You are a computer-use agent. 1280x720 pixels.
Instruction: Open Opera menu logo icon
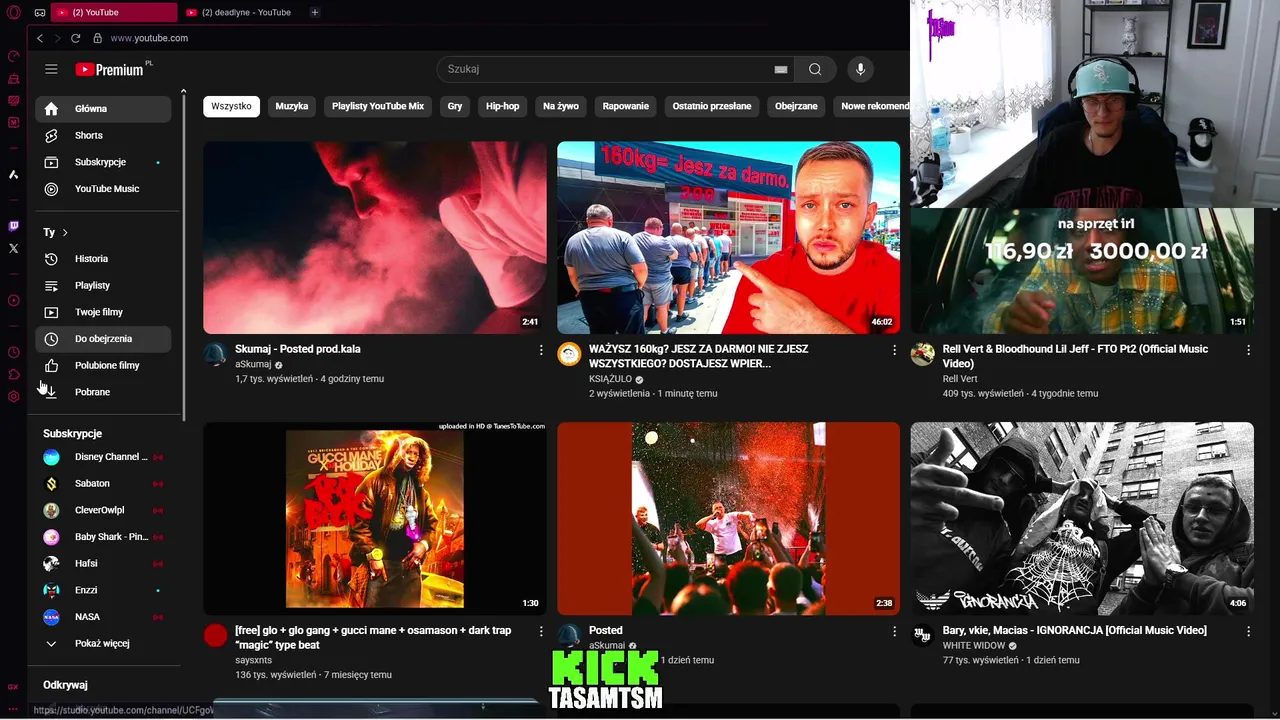click(13, 12)
